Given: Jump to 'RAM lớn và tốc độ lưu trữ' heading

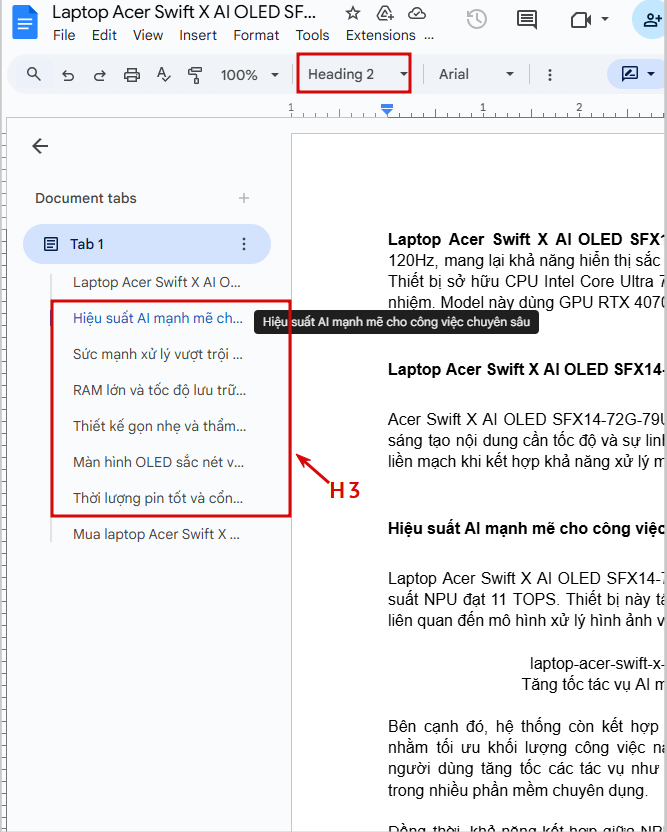Looking at the screenshot, I should (x=159, y=391).
